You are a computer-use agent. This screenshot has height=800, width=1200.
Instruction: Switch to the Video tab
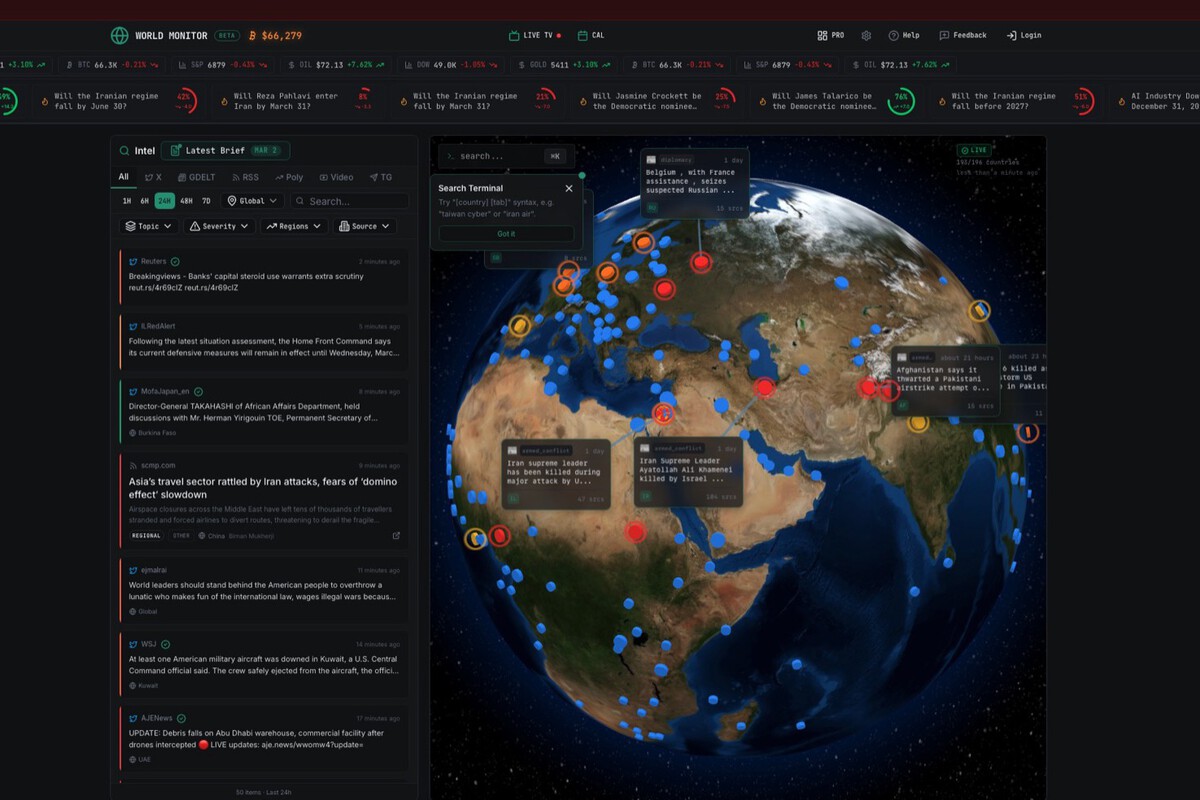tap(335, 177)
